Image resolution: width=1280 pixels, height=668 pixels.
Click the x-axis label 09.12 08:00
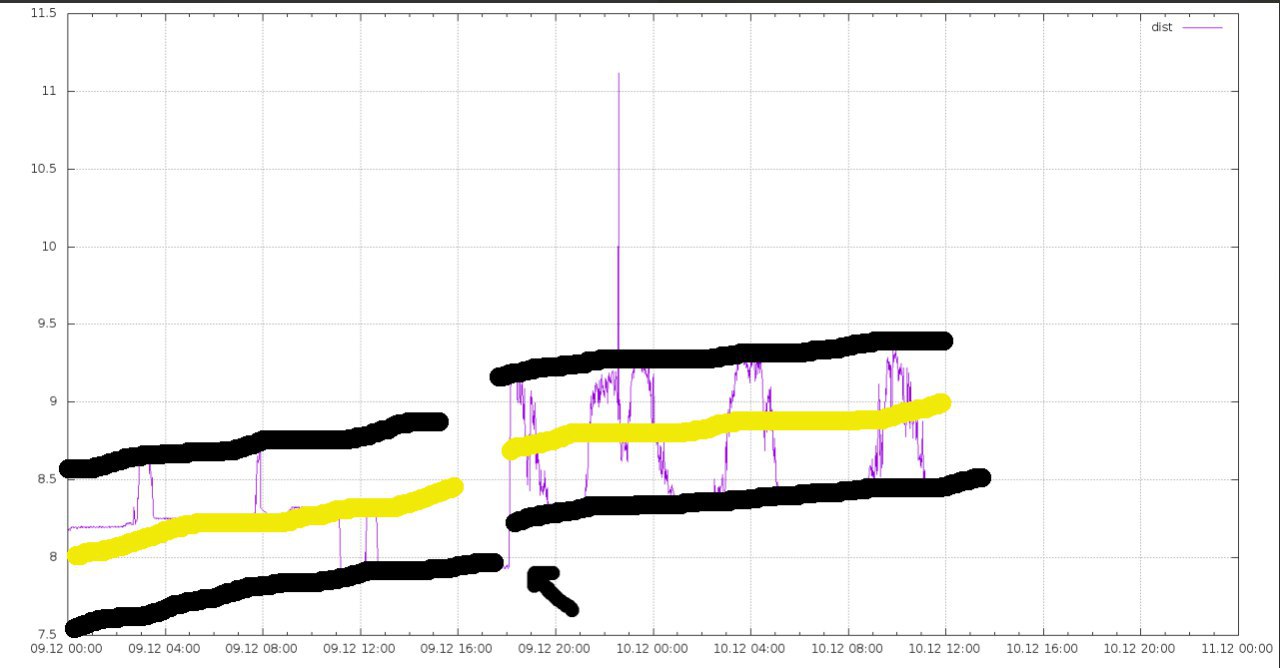(x=263, y=648)
